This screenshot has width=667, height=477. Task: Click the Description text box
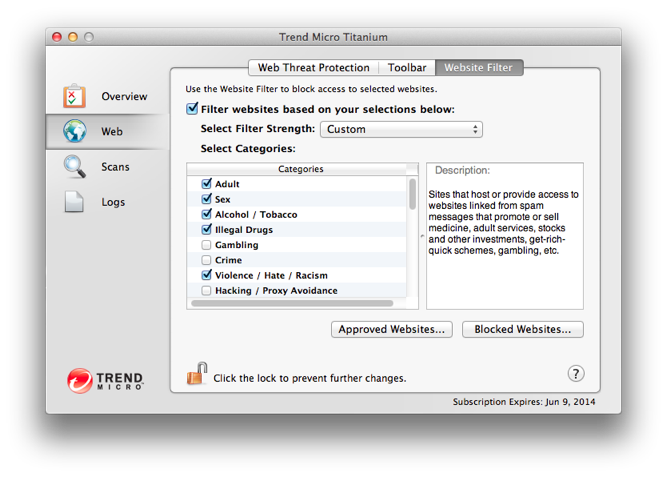[x=505, y=236]
